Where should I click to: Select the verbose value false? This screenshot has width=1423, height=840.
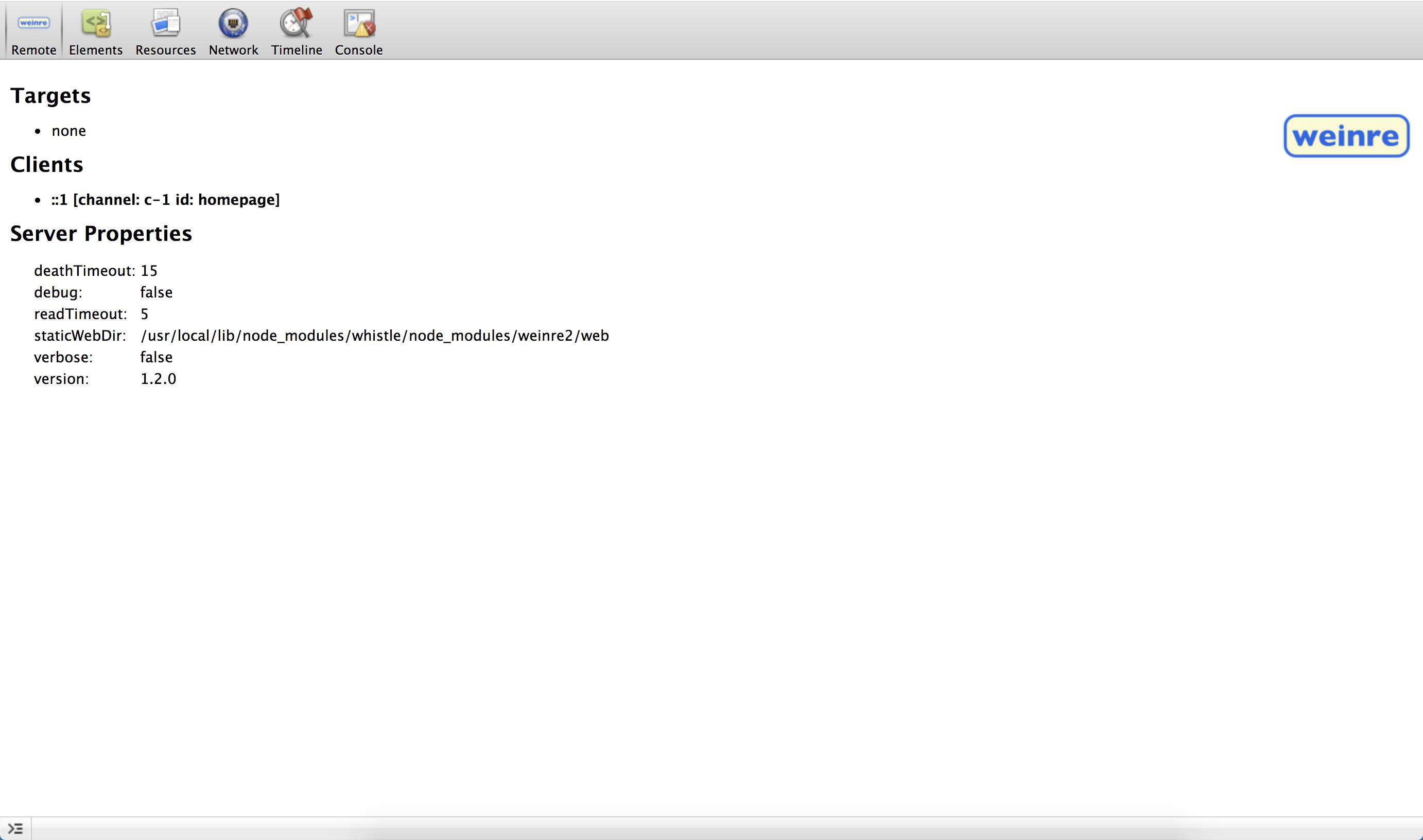pos(156,357)
